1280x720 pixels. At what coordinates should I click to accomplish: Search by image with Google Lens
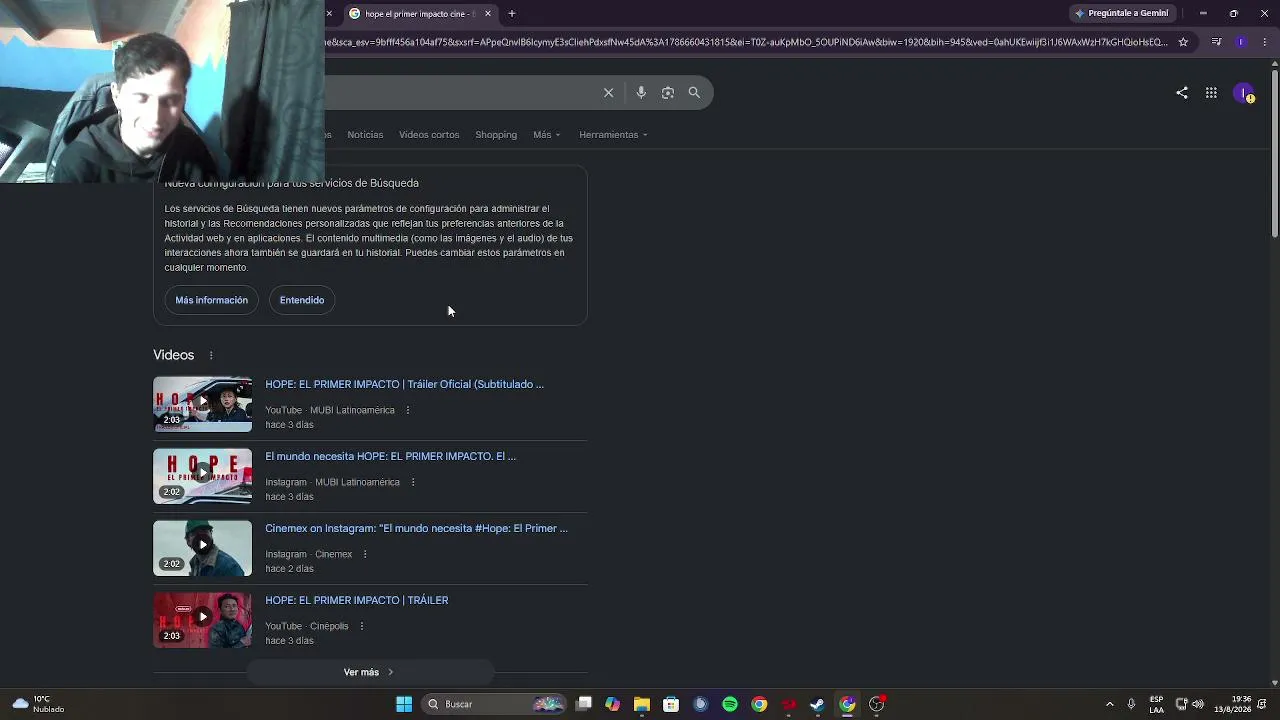(x=668, y=93)
